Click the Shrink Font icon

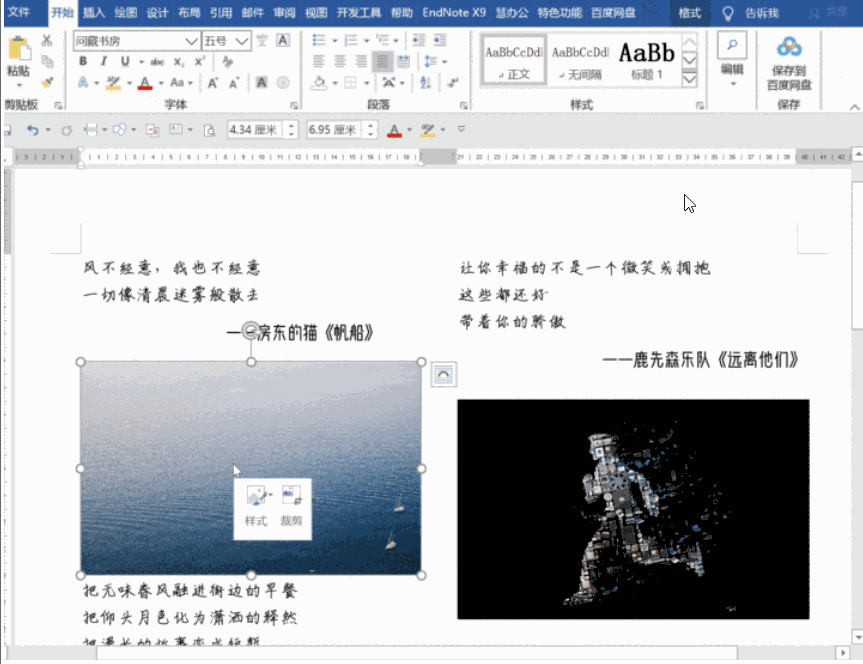click(234, 83)
